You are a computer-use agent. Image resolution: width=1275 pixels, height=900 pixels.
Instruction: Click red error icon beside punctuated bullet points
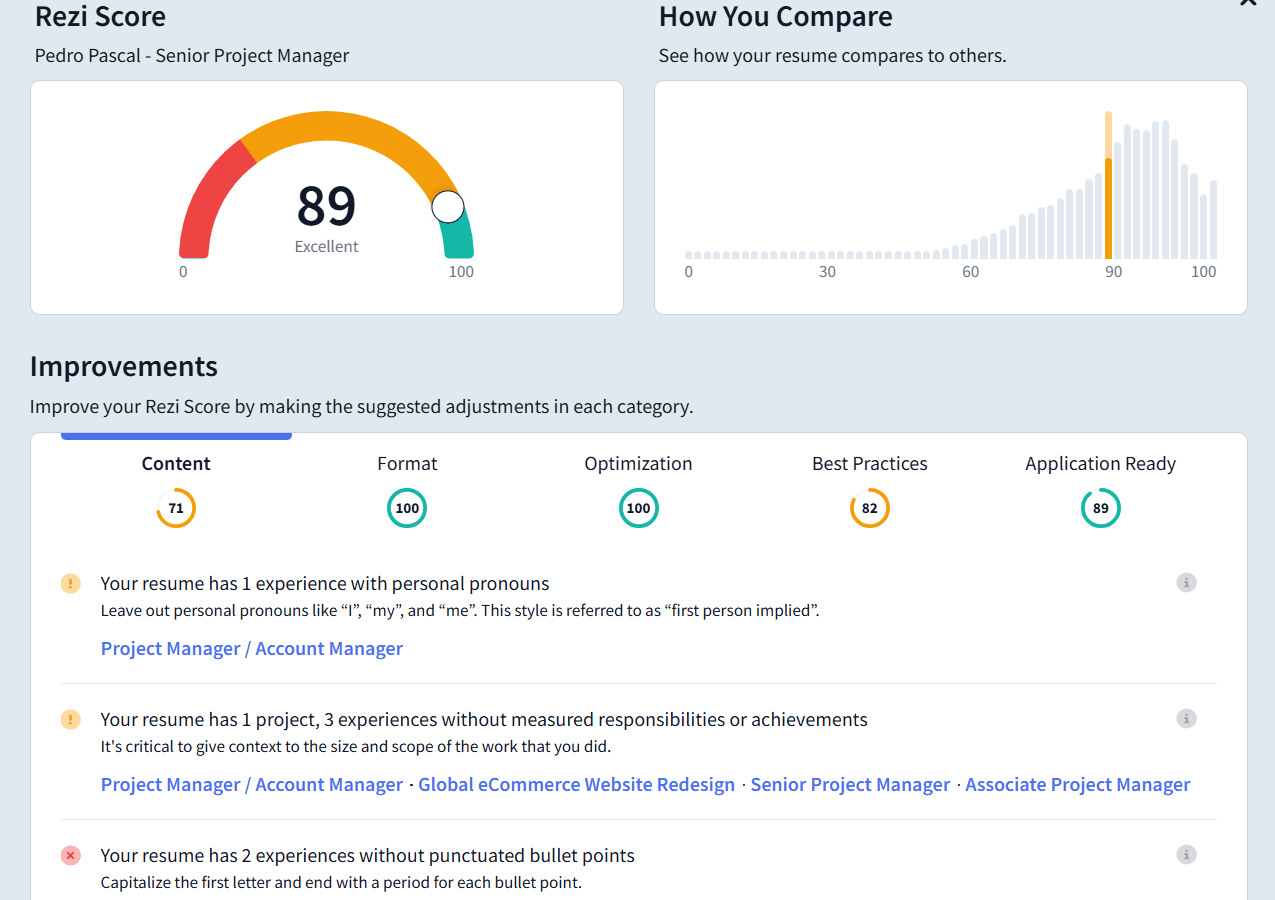pyautogui.click(x=70, y=855)
